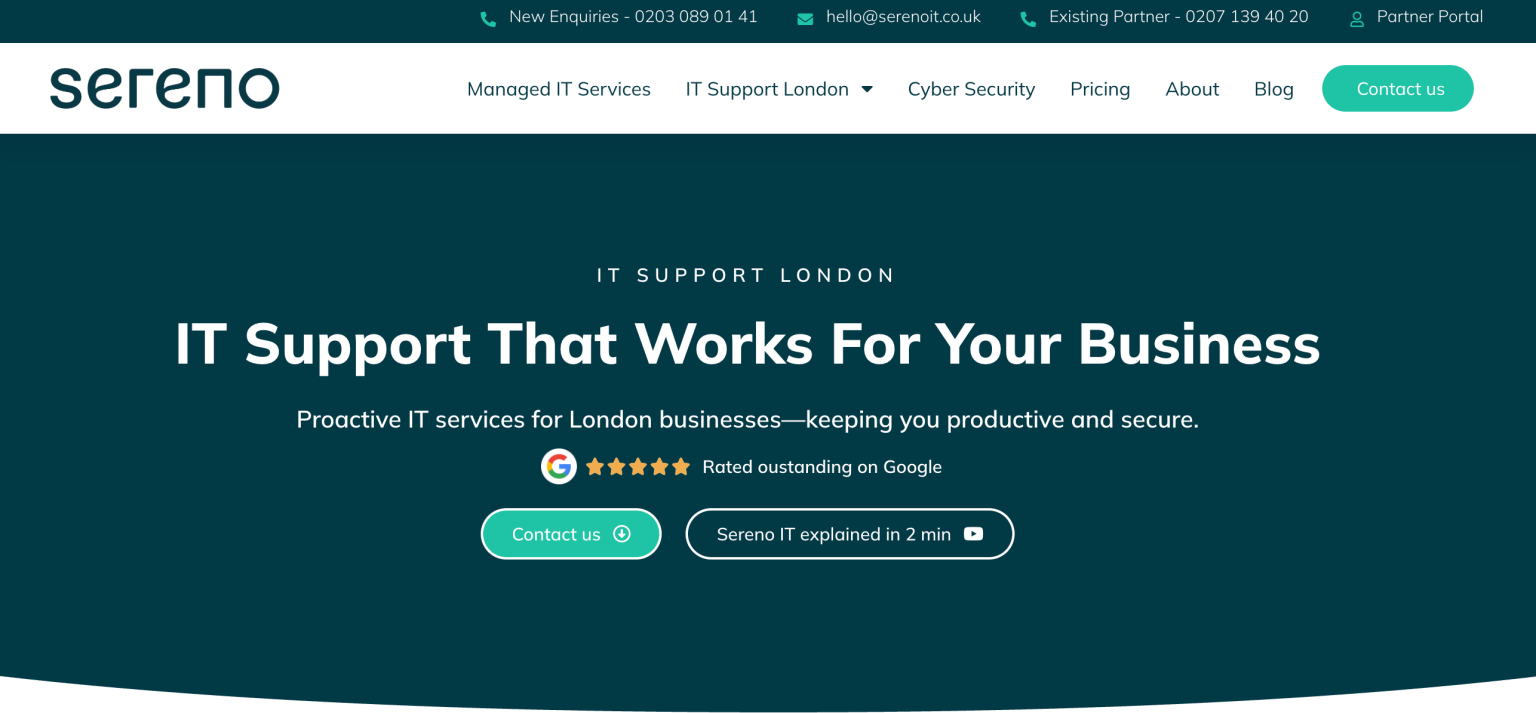Click the New Enquiries phone number text
This screenshot has height=713, width=1536.
[x=634, y=16]
